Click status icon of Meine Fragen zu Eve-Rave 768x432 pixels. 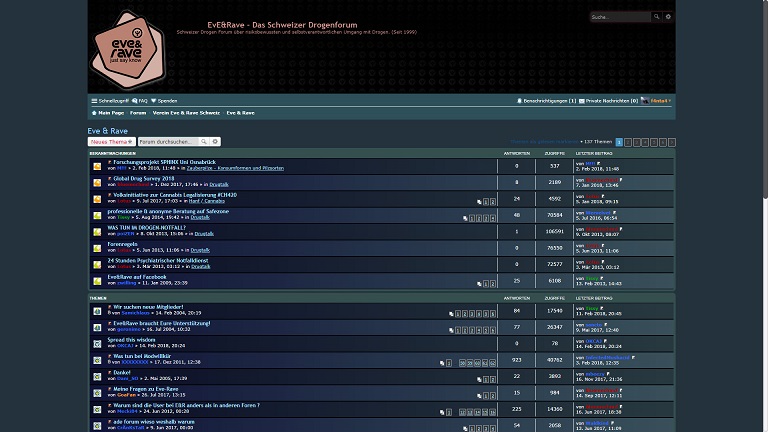[x=97, y=393]
